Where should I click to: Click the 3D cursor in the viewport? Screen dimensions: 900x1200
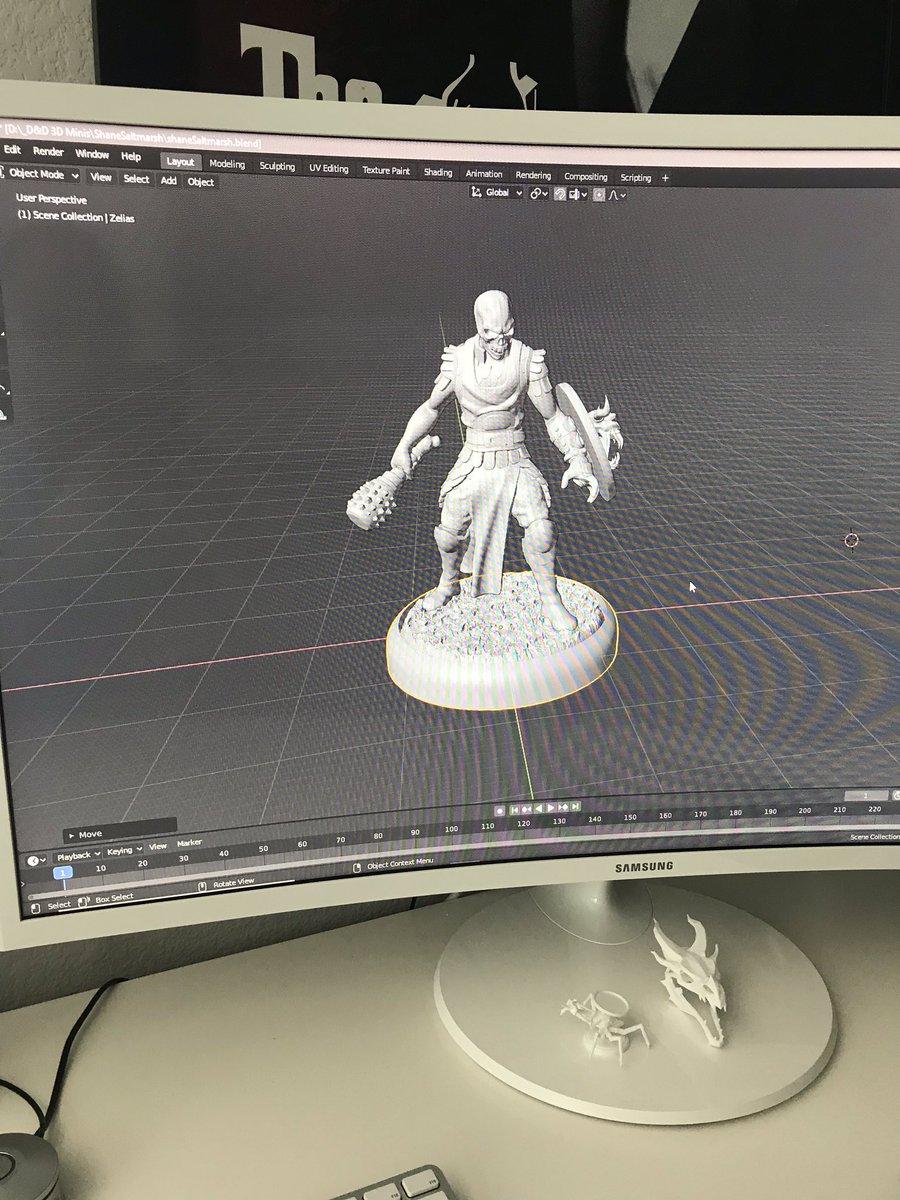(x=851, y=540)
